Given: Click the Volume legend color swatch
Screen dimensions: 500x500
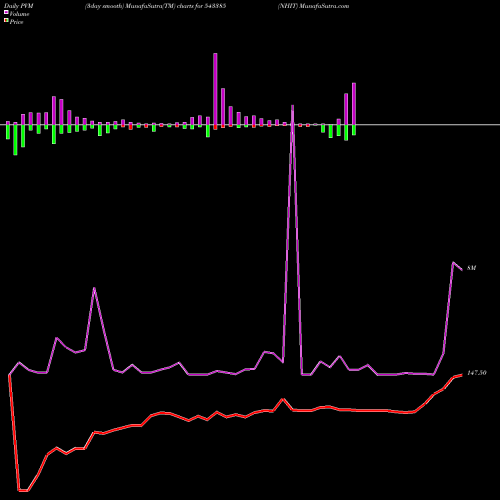Looking at the screenshot, I should click(6, 12).
